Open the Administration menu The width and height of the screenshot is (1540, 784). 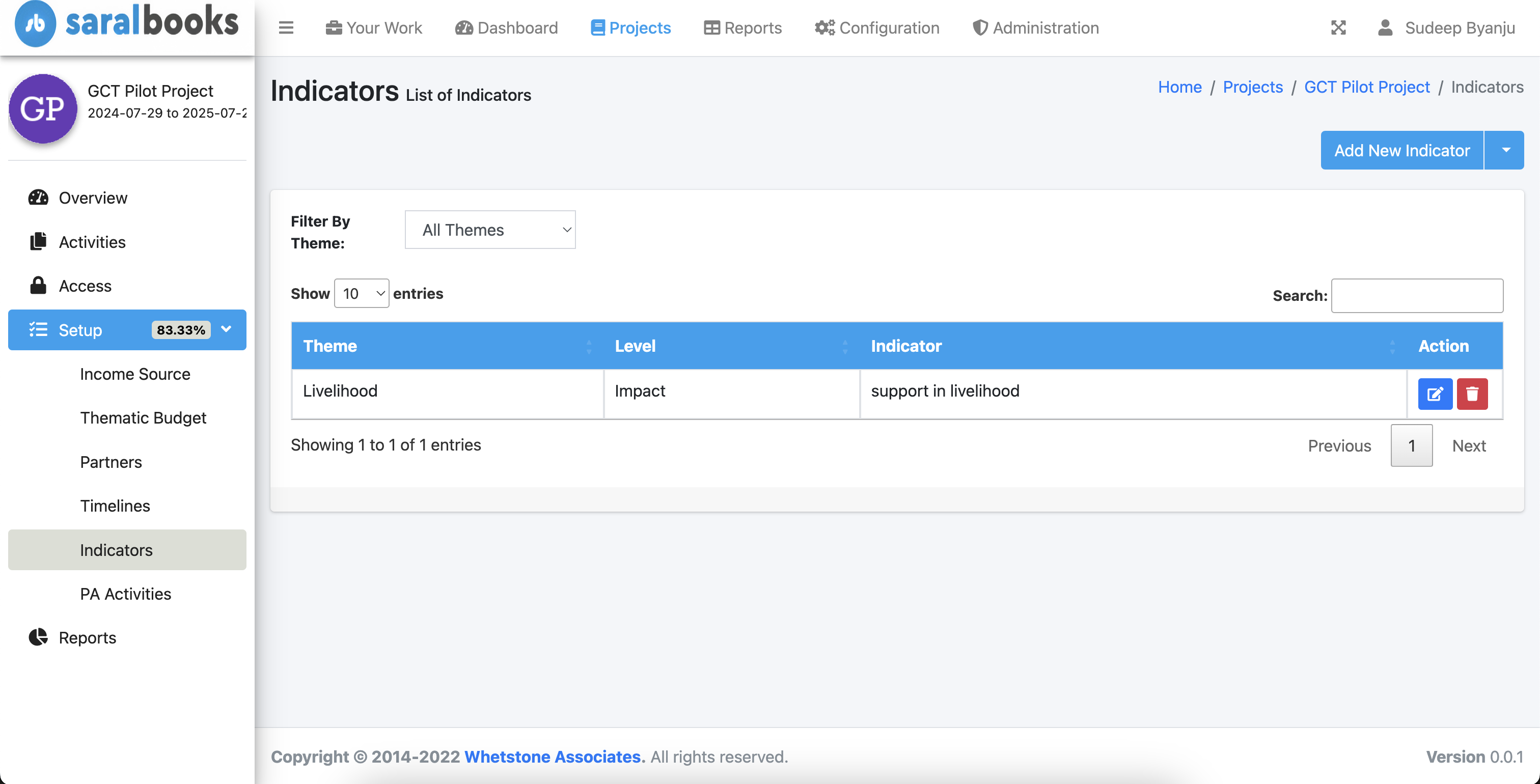click(x=1035, y=27)
